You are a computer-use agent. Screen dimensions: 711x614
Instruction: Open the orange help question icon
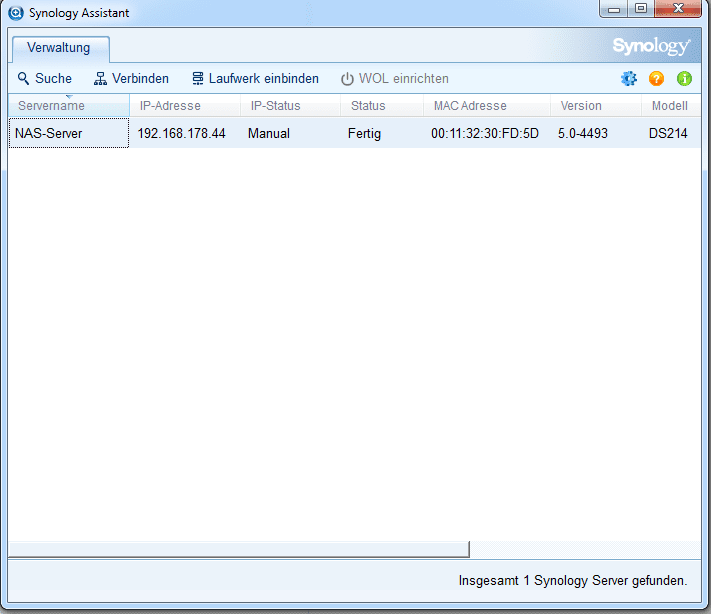656,78
